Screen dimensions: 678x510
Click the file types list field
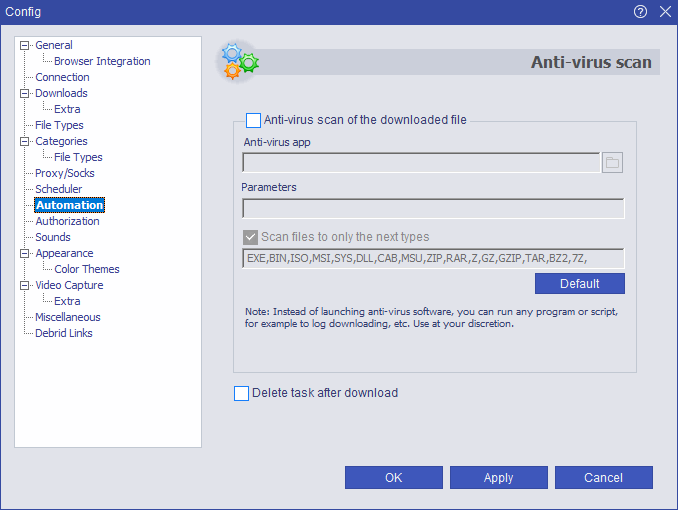pos(433,258)
